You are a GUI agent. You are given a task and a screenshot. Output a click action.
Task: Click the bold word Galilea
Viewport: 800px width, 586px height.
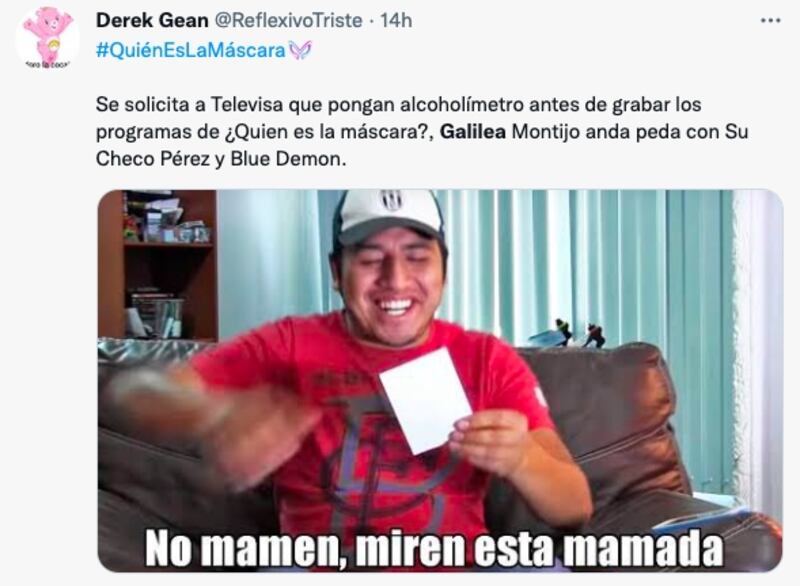[472, 132]
